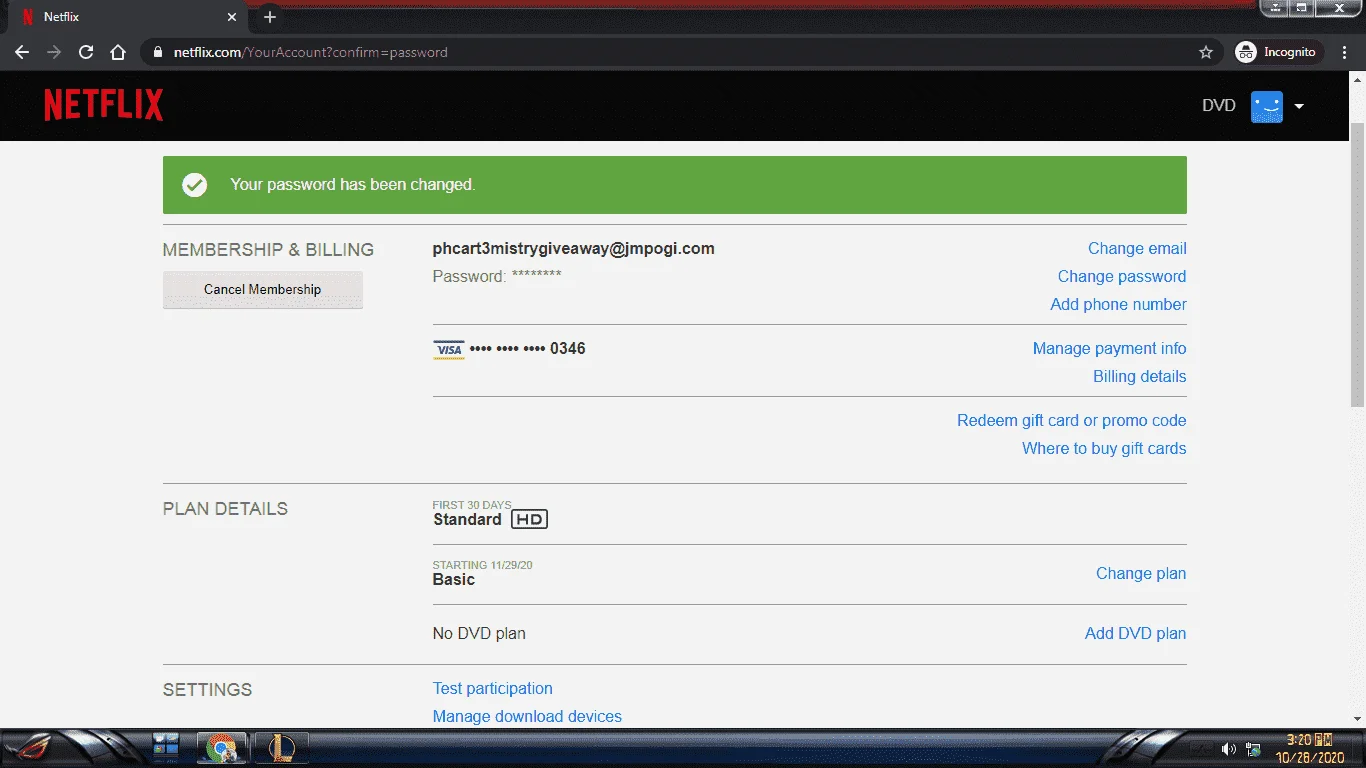Open the Change email link

(1137, 249)
